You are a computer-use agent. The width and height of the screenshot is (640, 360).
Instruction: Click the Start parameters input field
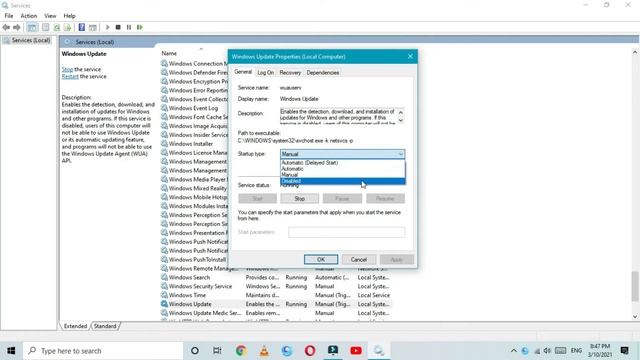pyautogui.click(x=347, y=232)
